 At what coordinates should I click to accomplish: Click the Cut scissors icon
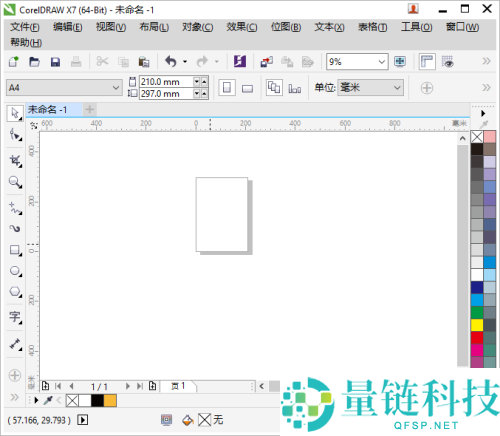pyautogui.click(x=102, y=62)
